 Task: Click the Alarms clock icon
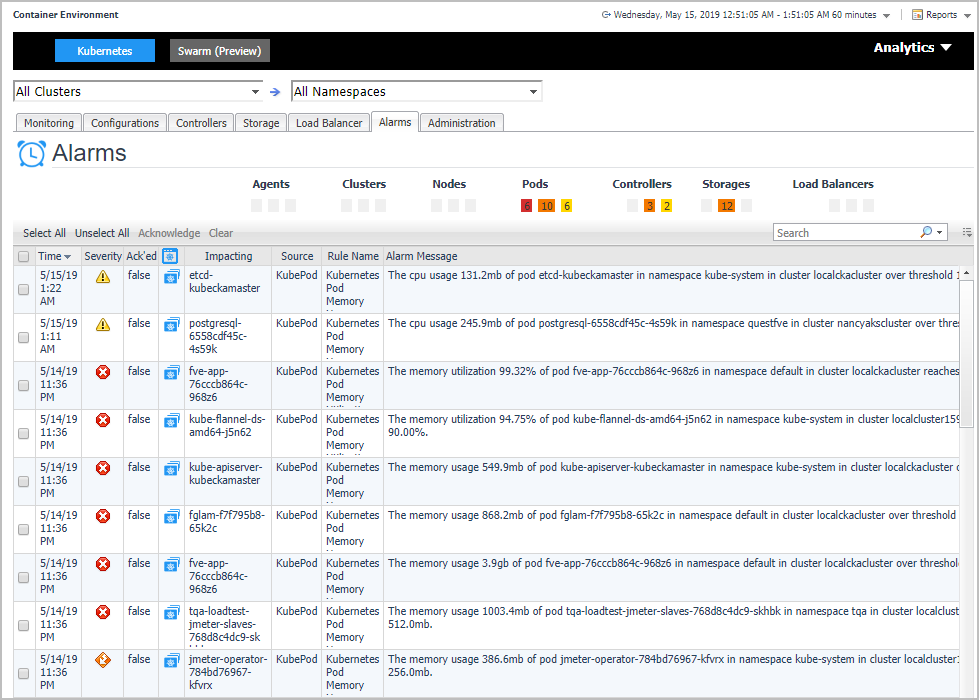(x=32, y=154)
